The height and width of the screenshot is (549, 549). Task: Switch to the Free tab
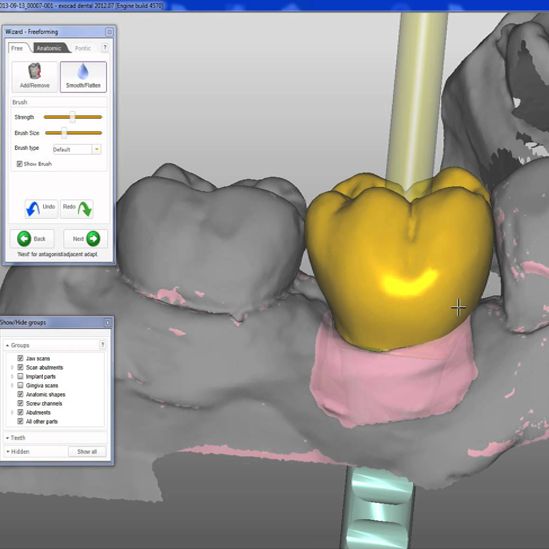[x=17, y=48]
